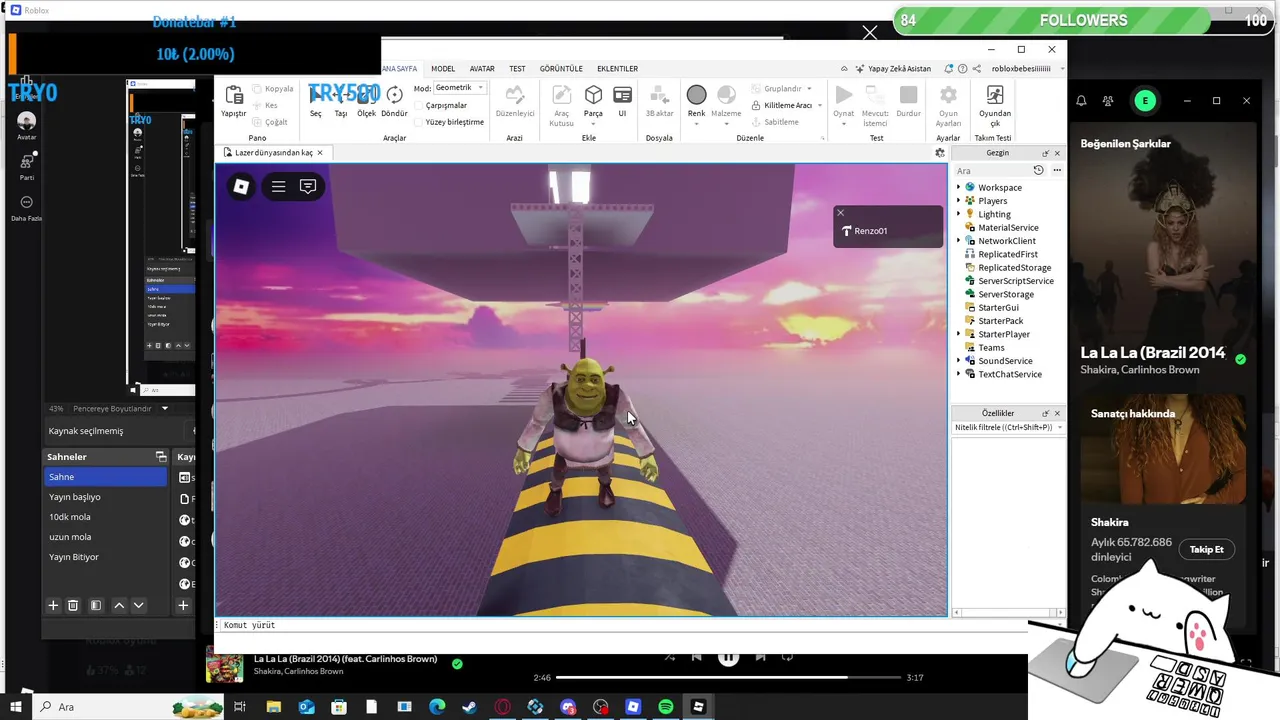This screenshot has height=720, width=1280.
Task: Open the Mod Geometrik dropdown
Action: 460,88
